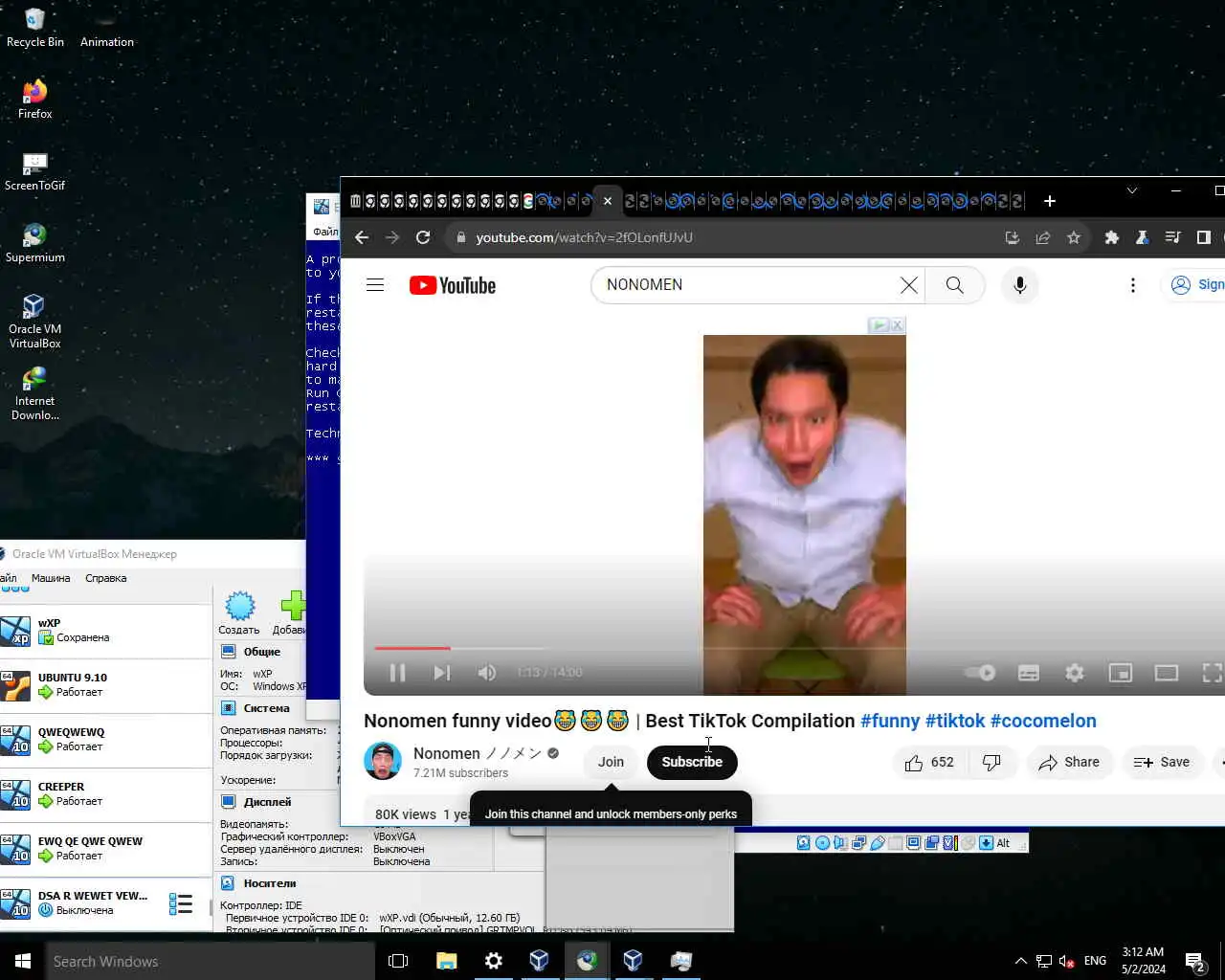The width and height of the screenshot is (1225, 980).
Task: Open Task View on the taskbar
Action: point(398,961)
